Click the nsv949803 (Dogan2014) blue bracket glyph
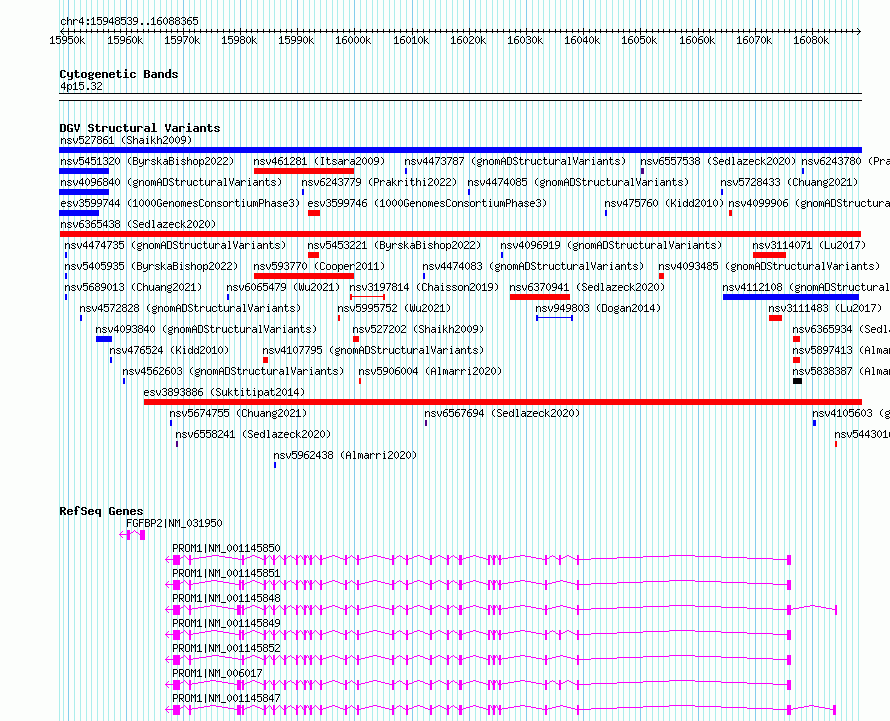Image resolution: width=890 pixels, height=721 pixels. tap(555, 318)
